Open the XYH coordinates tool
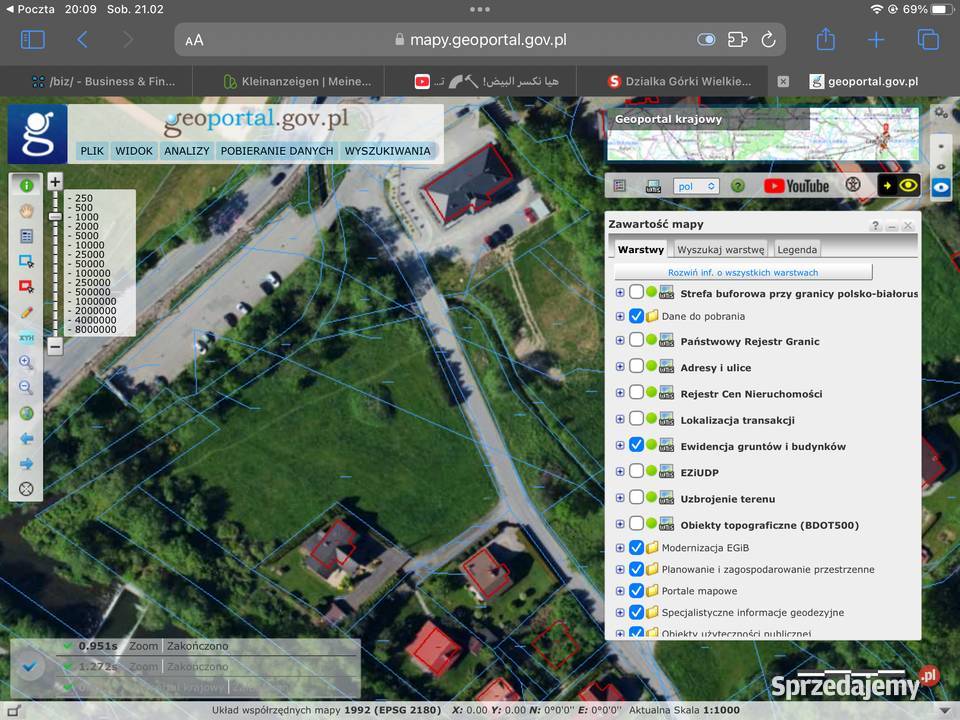960x720 pixels. tap(26, 338)
